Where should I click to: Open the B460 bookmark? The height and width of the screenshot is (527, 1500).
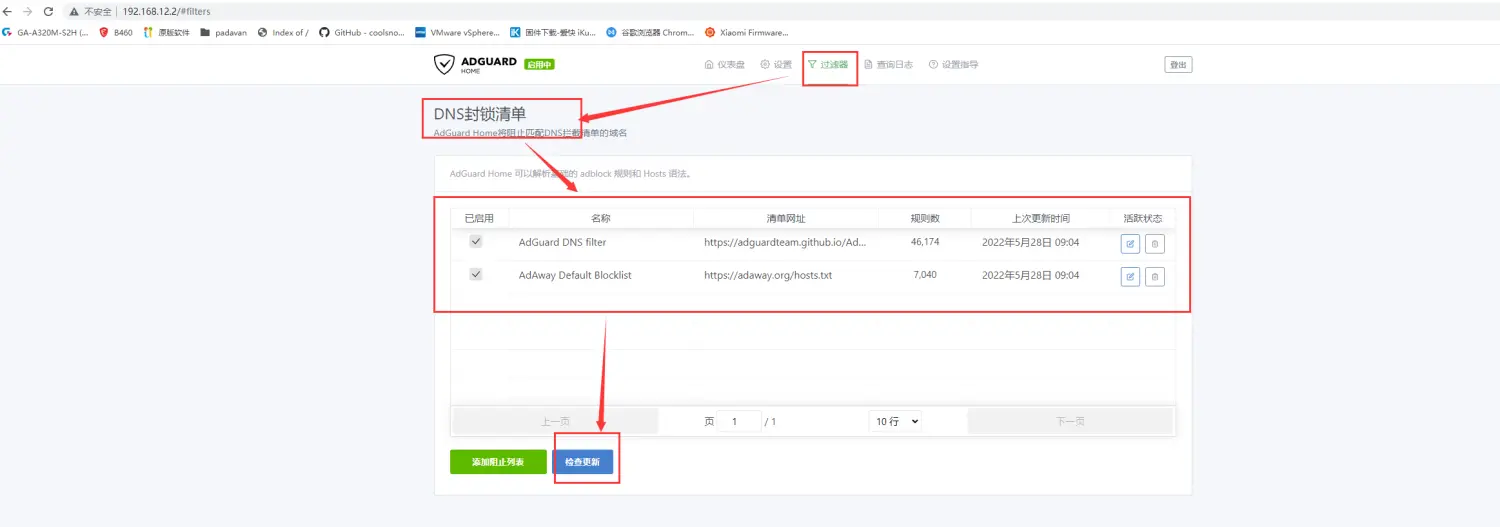pyautogui.click(x=116, y=32)
